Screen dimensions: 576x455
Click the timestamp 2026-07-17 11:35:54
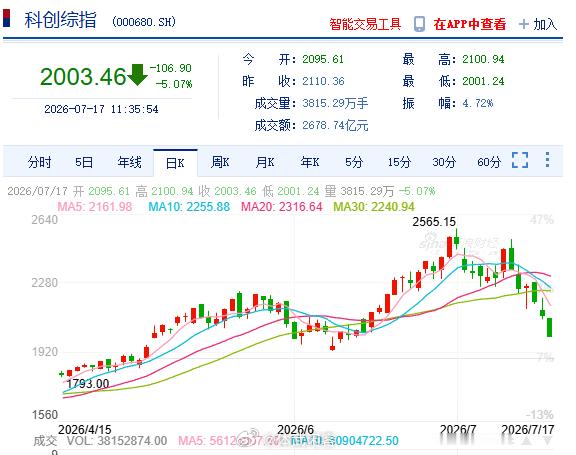pos(101,109)
